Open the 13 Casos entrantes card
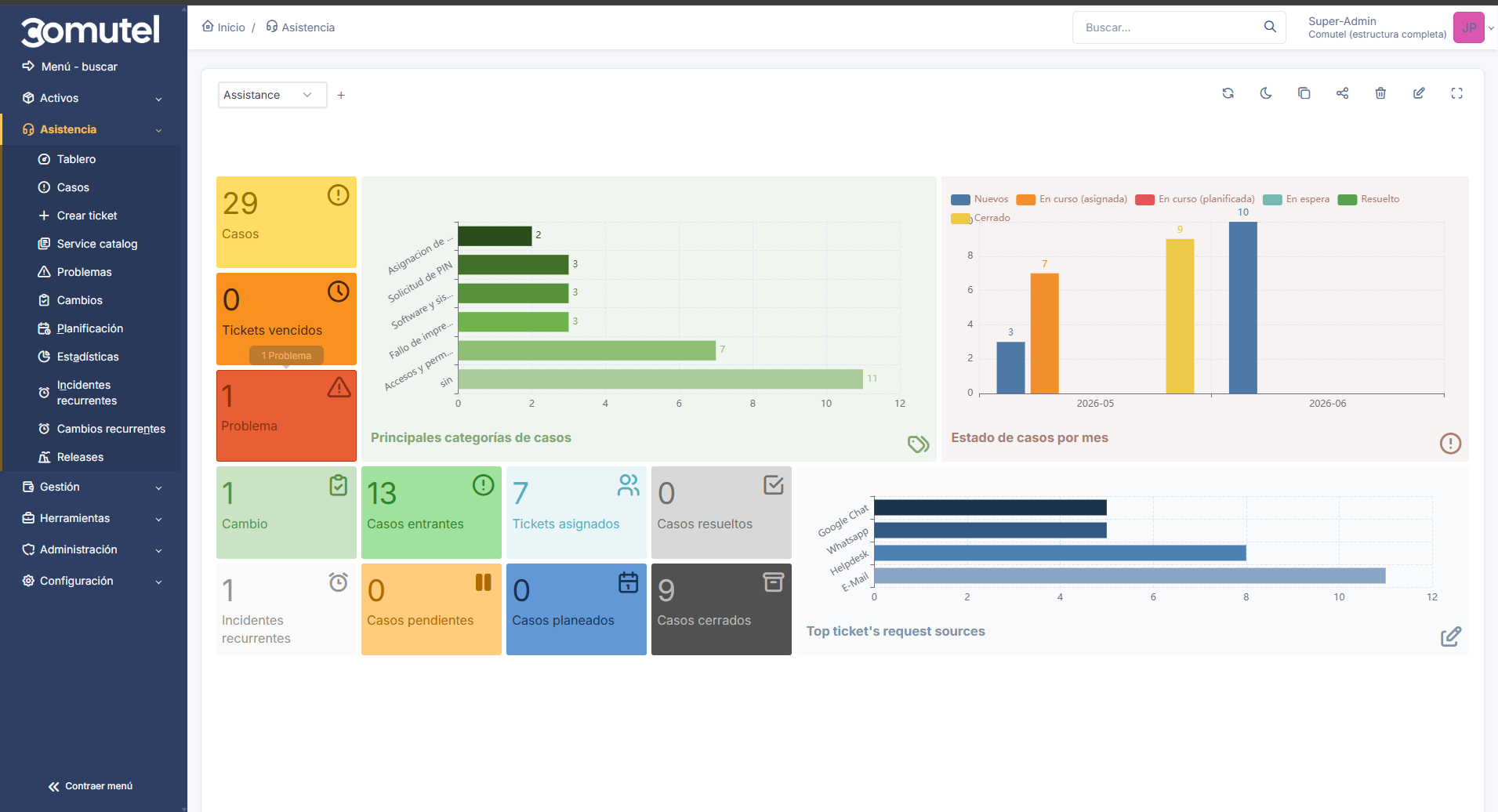The width and height of the screenshot is (1498, 812). (x=431, y=513)
